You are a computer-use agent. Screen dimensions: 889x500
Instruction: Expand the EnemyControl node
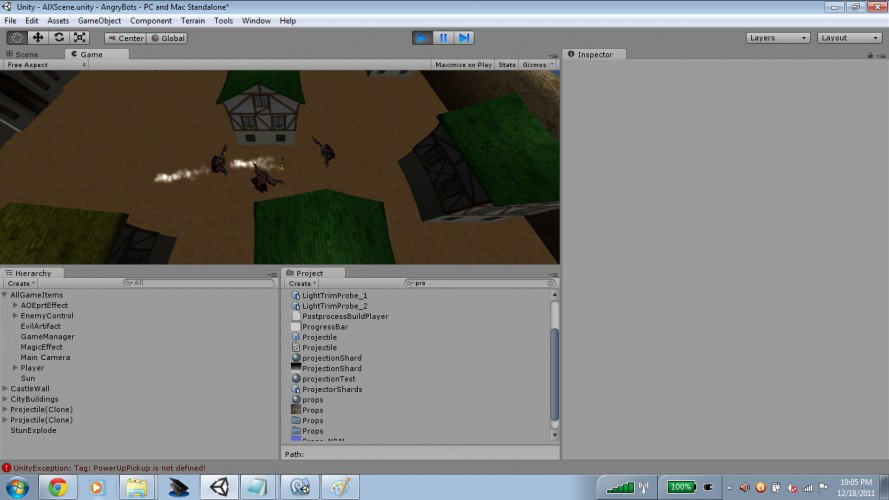pos(15,316)
